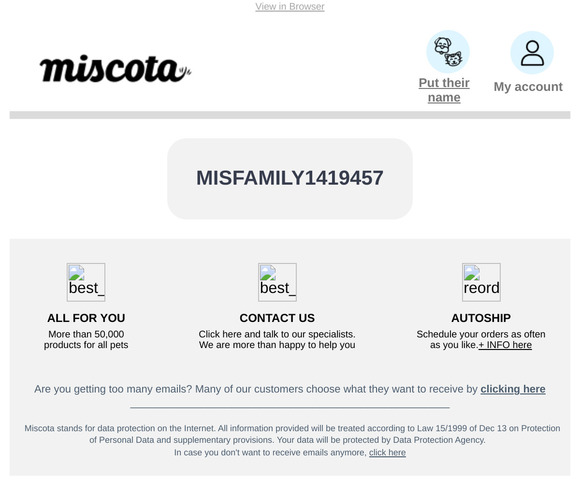The height and width of the screenshot is (495, 580).
Task: Click the AUTOSHIP heading
Action: [x=481, y=318]
